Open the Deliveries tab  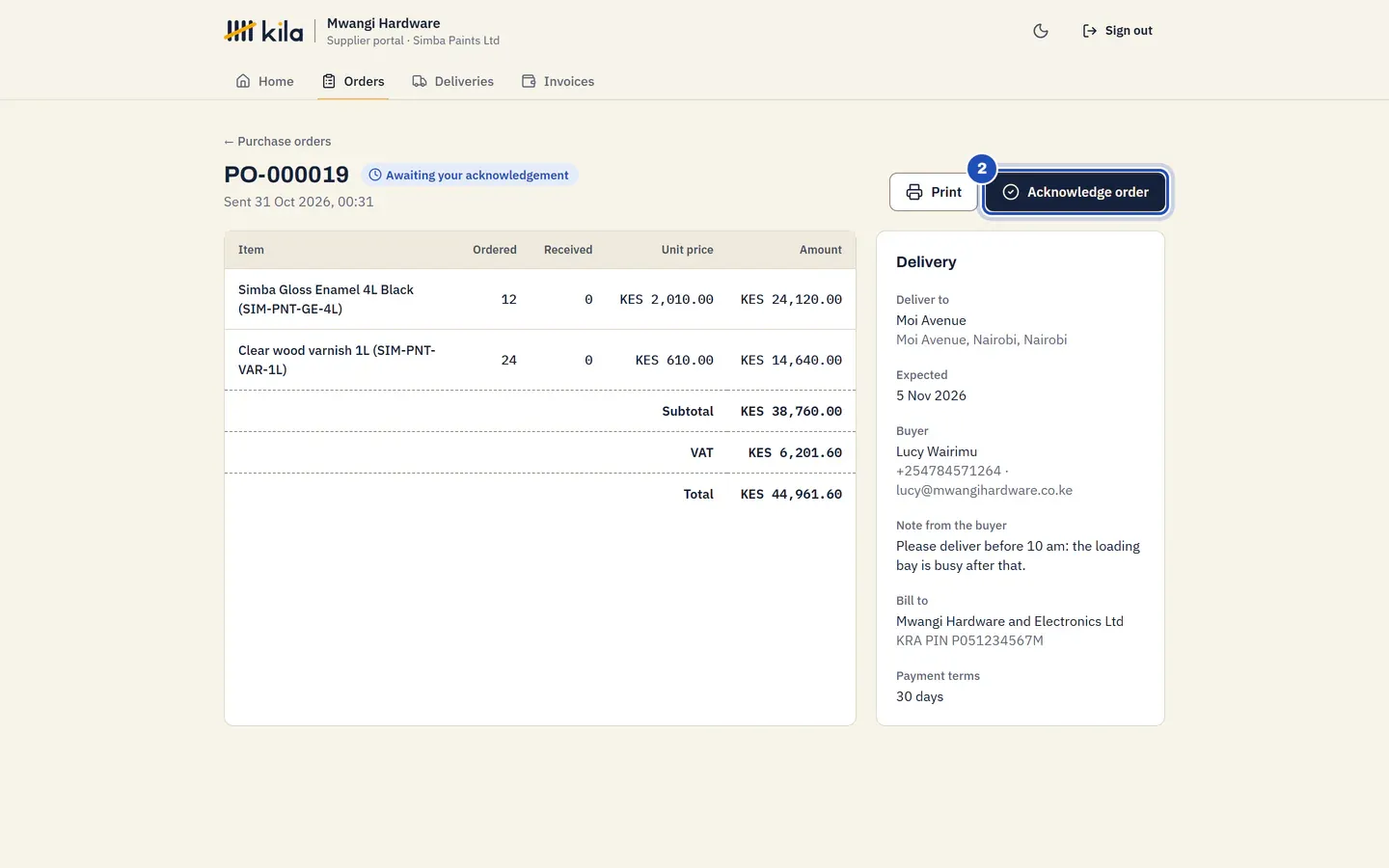pyautogui.click(x=452, y=81)
